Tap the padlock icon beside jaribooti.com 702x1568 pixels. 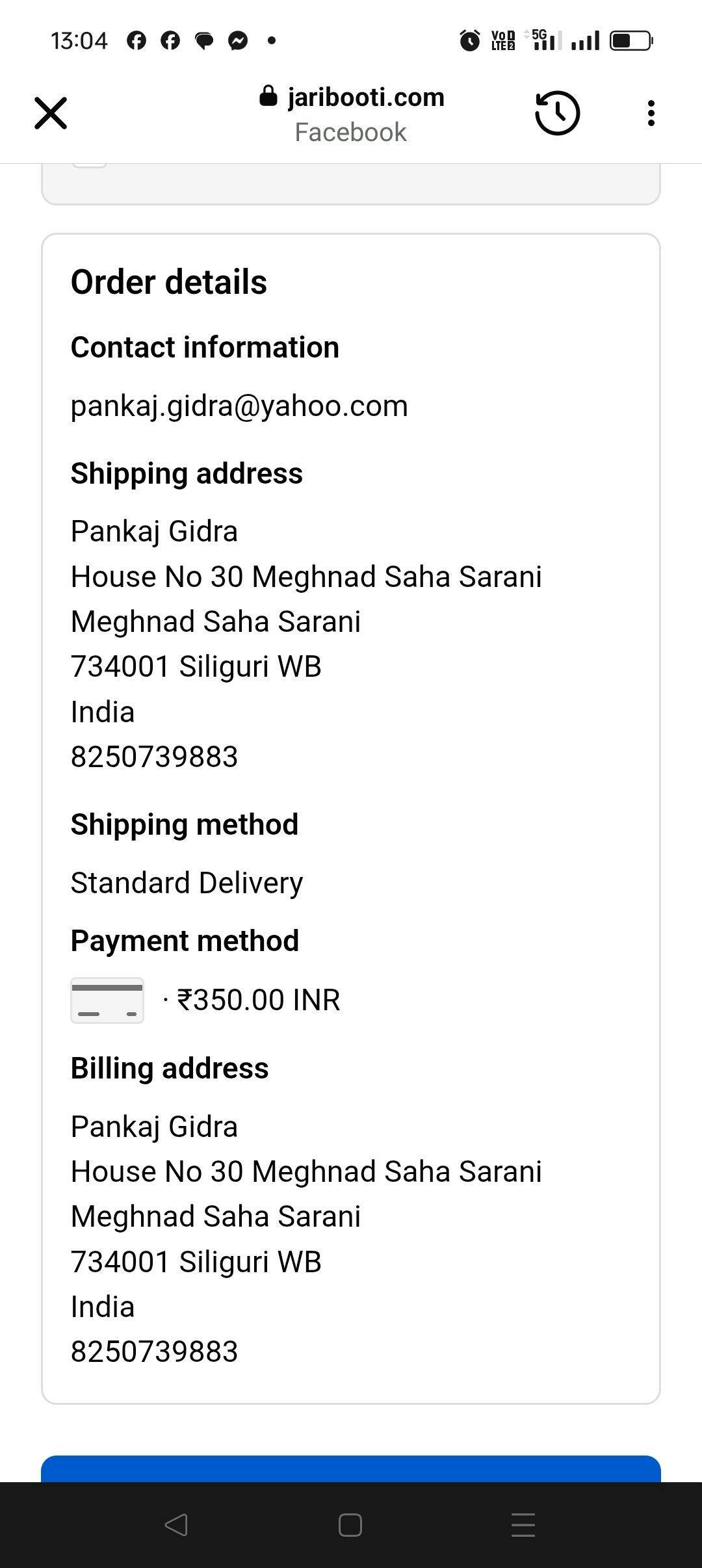268,97
